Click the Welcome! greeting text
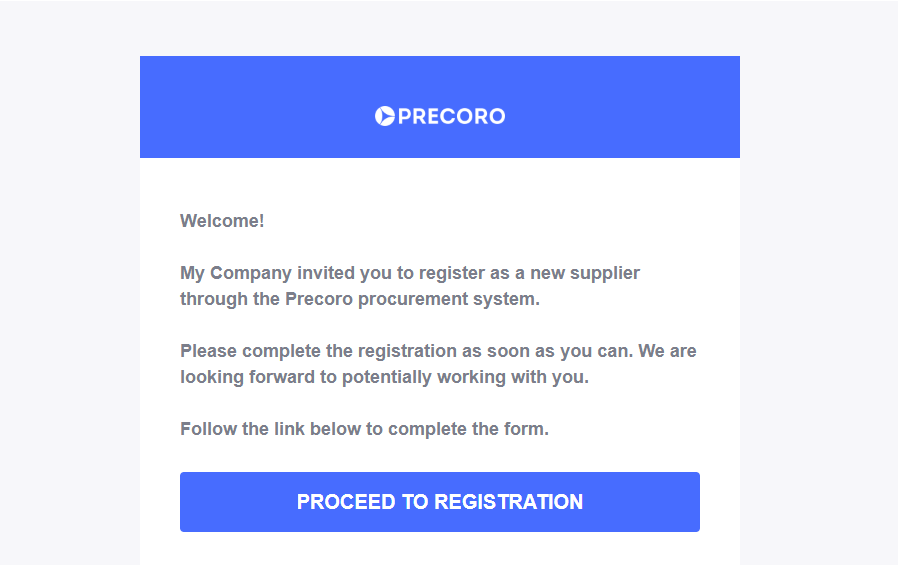Image resolution: width=898 pixels, height=565 pixels. click(222, 221)
